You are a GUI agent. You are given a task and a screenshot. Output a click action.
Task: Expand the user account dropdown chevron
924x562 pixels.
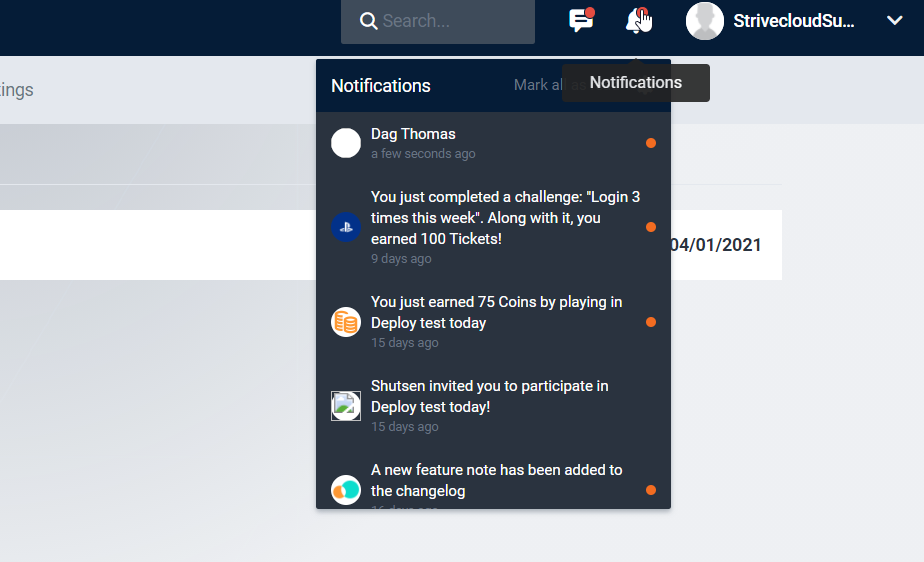[894, 21]
